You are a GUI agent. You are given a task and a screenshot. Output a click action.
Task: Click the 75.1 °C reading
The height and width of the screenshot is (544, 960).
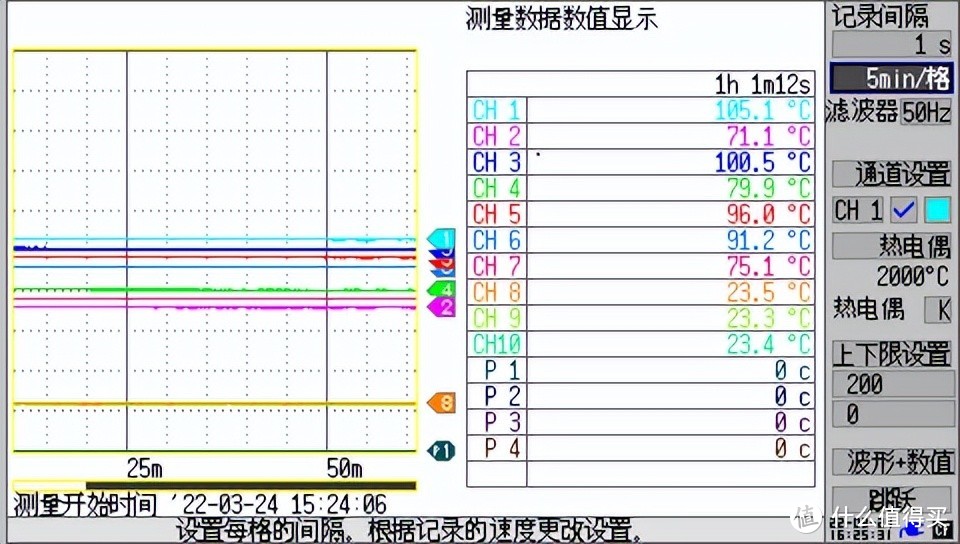pos(768,266)
